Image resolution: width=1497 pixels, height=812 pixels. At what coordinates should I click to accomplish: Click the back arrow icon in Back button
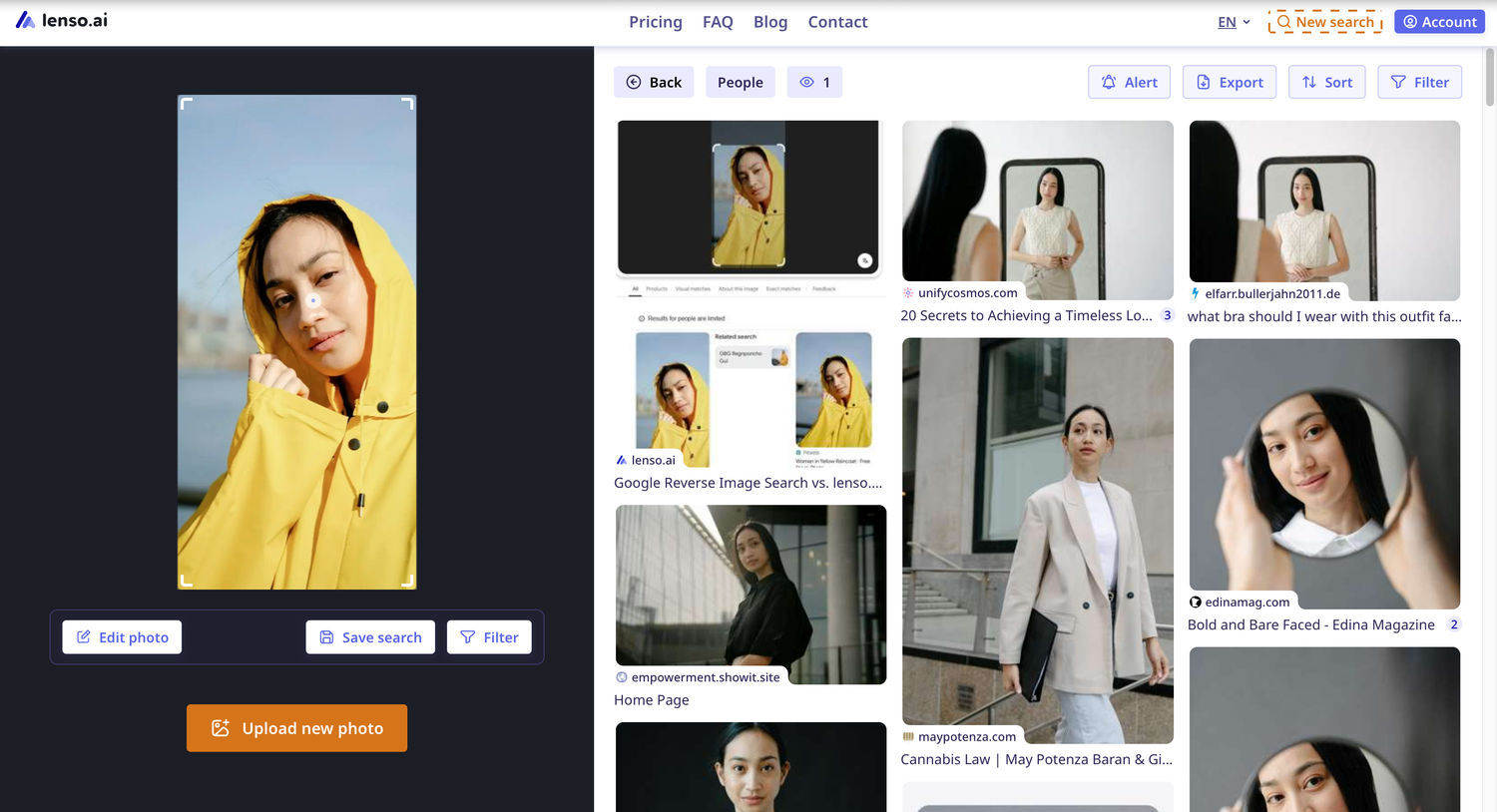(x=633, y=82)
